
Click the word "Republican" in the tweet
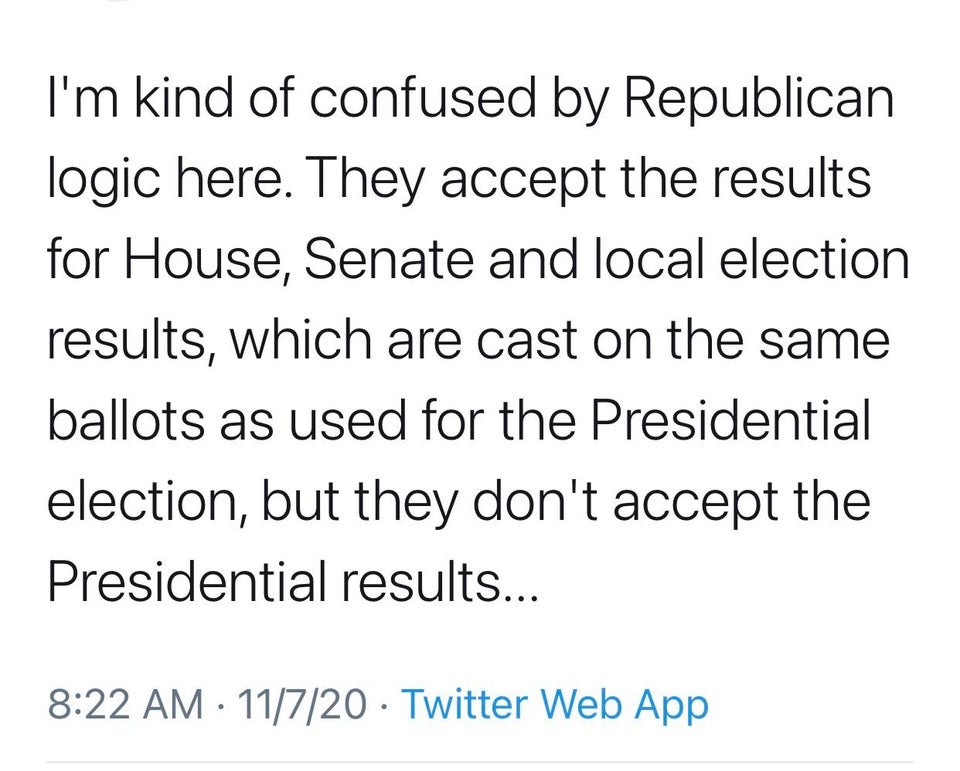(x=759, y=100)
